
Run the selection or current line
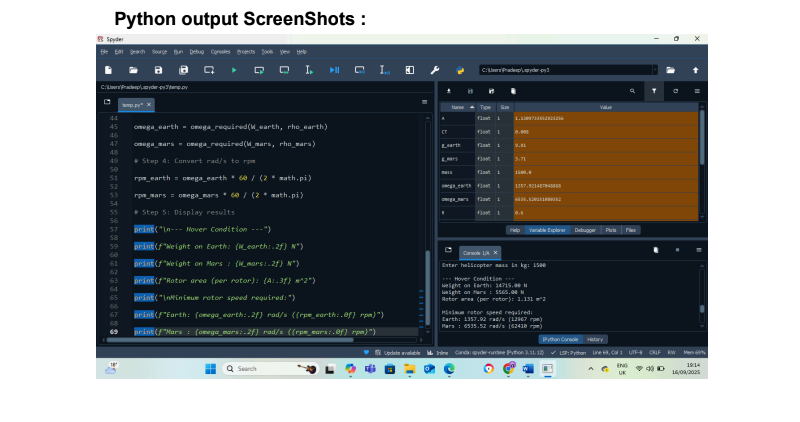coord(309,70)
